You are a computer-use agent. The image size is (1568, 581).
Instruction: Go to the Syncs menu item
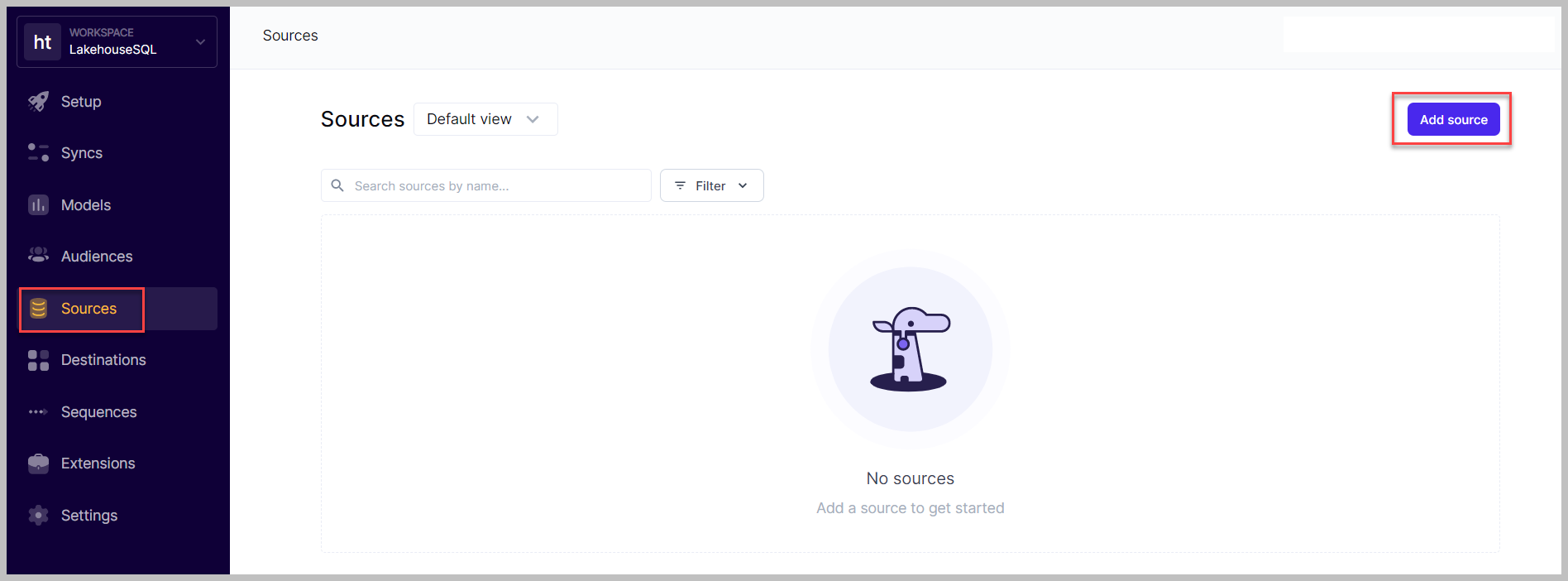(82, 153)
